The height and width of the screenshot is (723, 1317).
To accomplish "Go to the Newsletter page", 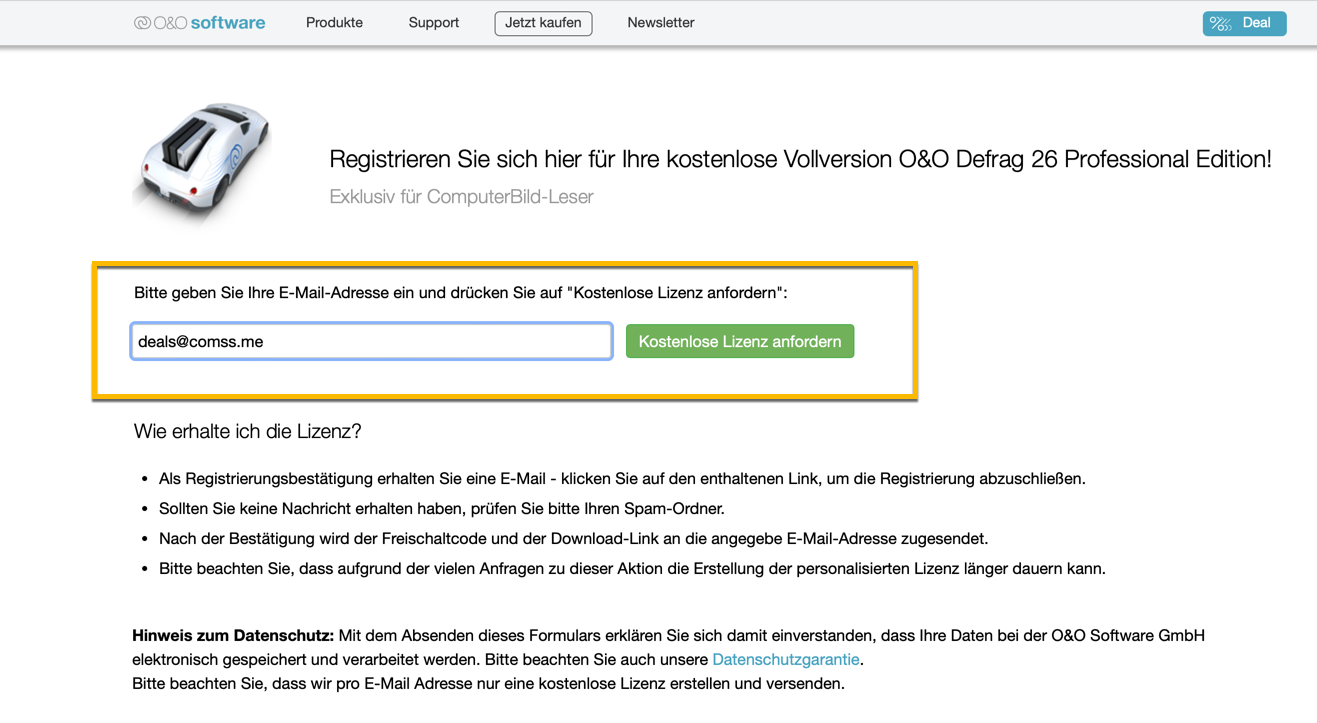I will pos(660,23).
